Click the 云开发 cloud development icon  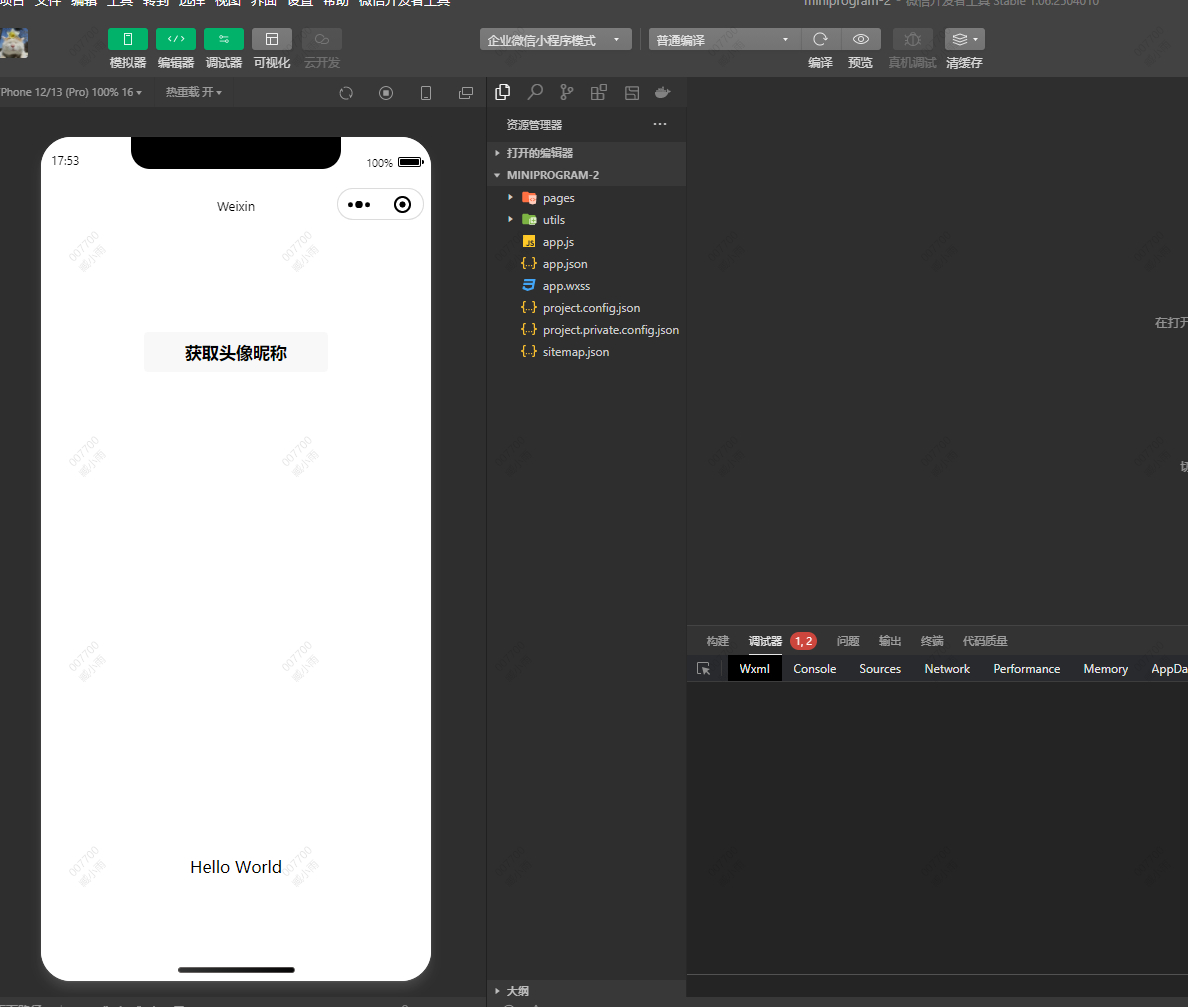point(322,39)
